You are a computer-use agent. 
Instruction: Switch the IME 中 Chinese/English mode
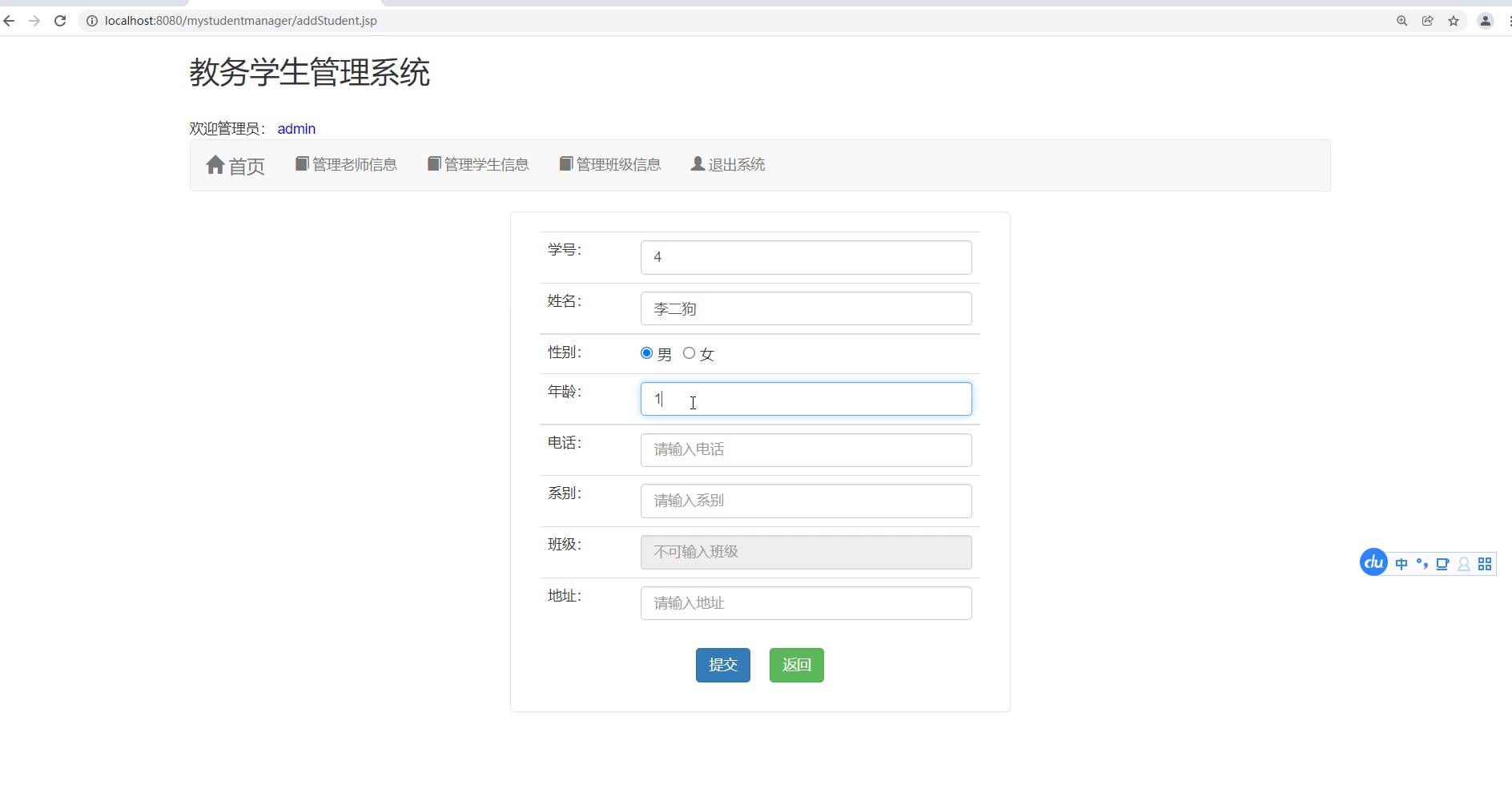point(1401,564)
